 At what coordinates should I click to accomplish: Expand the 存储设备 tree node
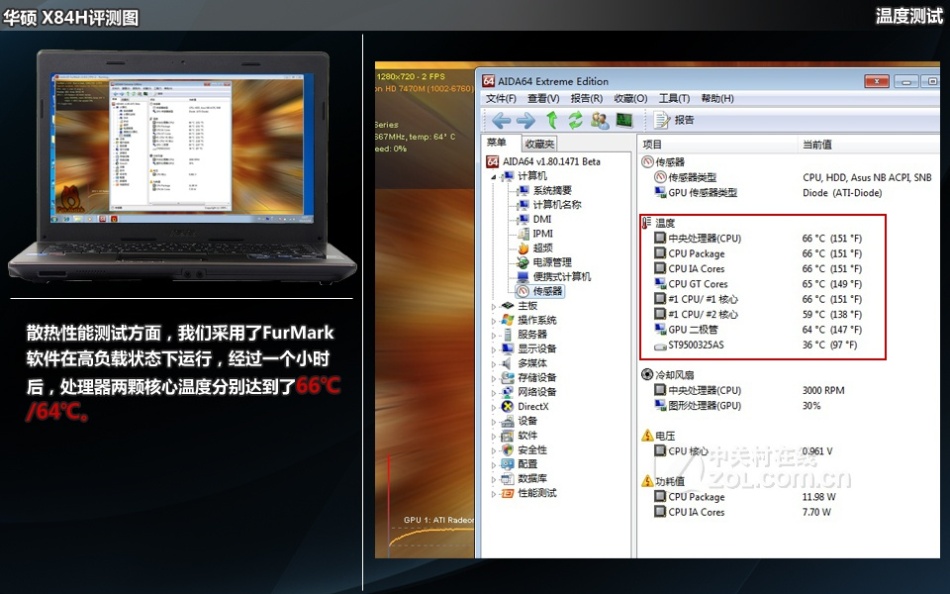click(494, 378)
